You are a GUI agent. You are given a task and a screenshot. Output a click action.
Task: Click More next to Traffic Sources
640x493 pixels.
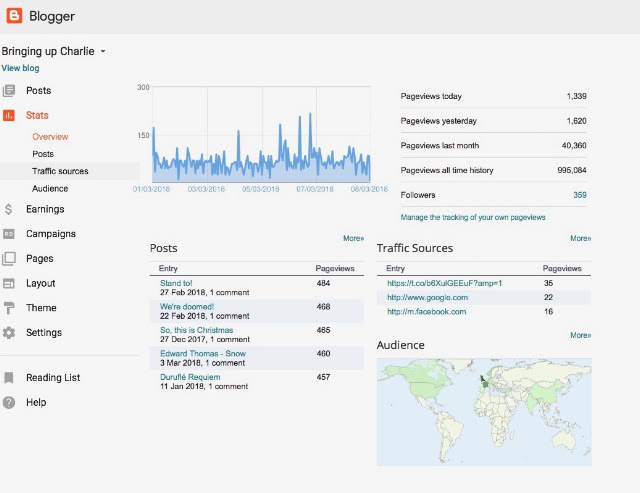(580, 238)
